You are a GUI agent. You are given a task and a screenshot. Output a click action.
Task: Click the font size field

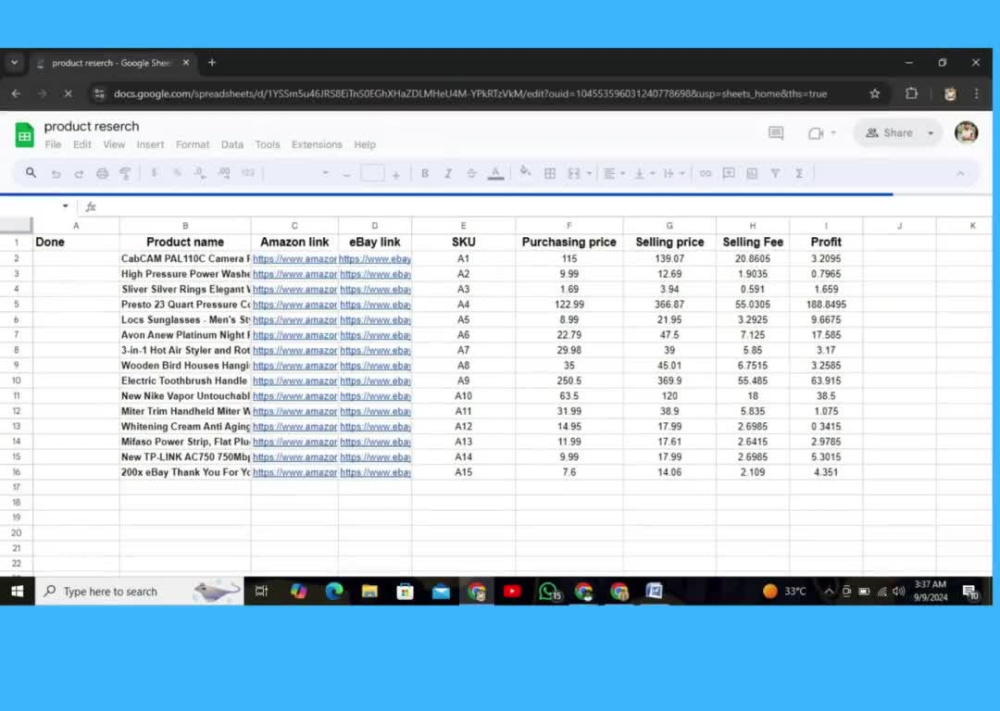(372, 173)
